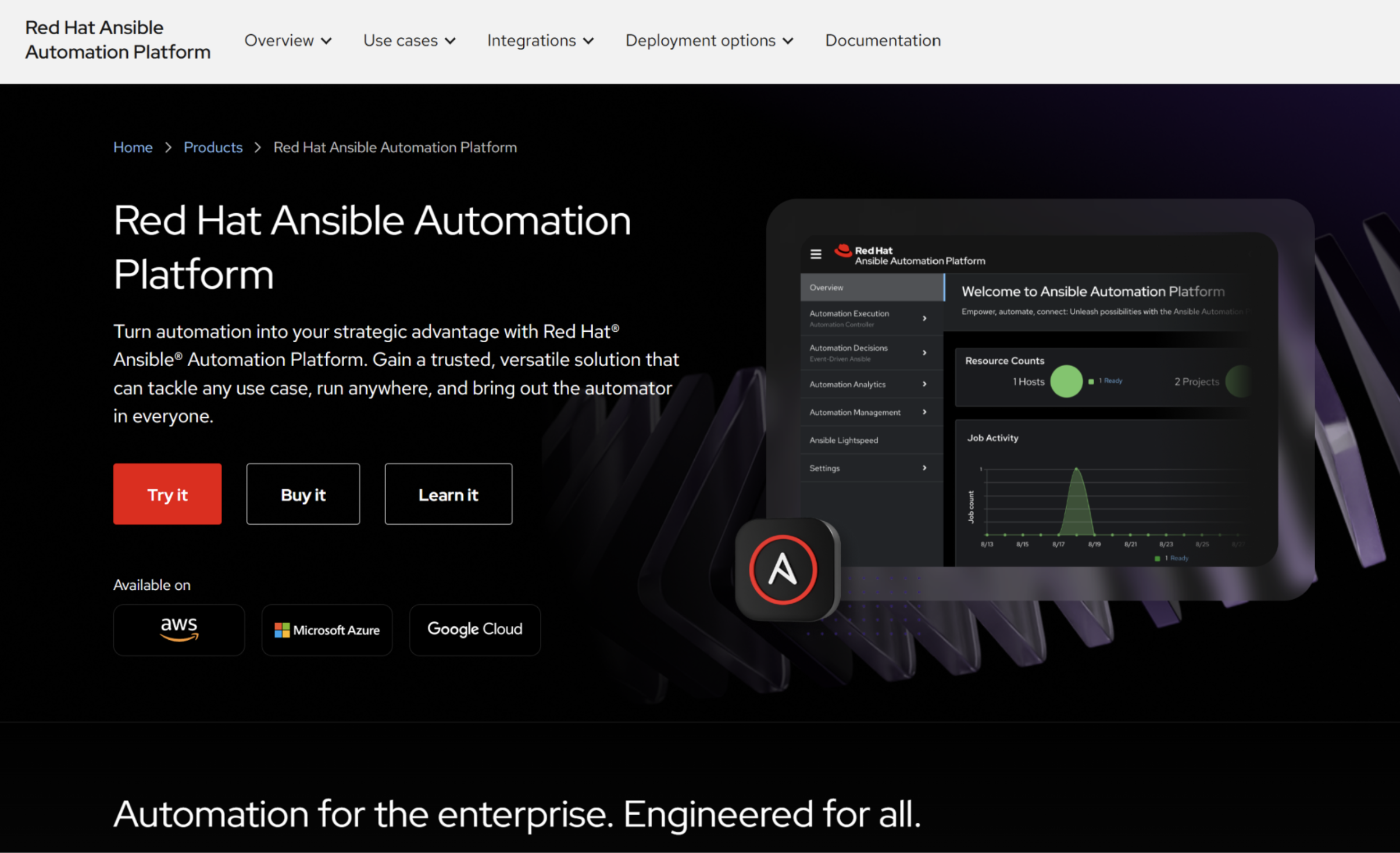
Task: Click 'Automation for the enterprise' heading
Action: pyautogui.click(x=517, y=815)
